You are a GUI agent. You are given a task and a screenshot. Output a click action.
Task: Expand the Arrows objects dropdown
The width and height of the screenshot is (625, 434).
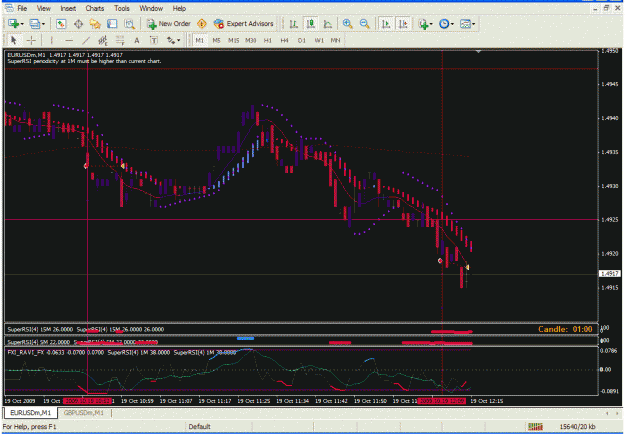pos(178,40)
